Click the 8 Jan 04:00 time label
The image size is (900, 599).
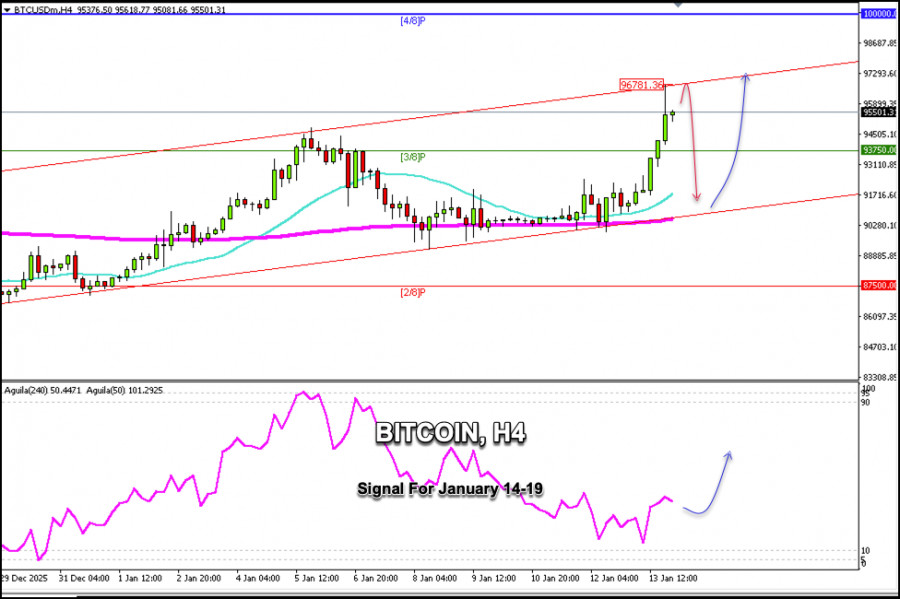pyautogui.click(x=435, y=578)
